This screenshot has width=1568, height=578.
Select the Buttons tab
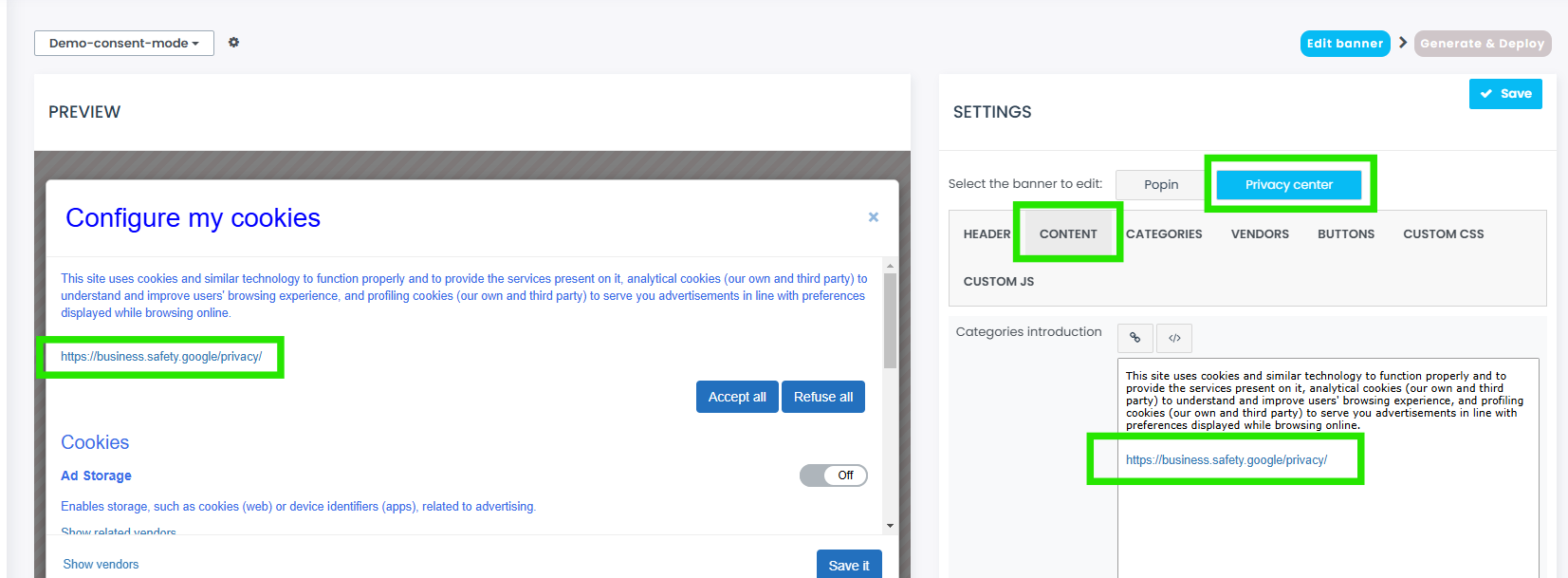1345,234
